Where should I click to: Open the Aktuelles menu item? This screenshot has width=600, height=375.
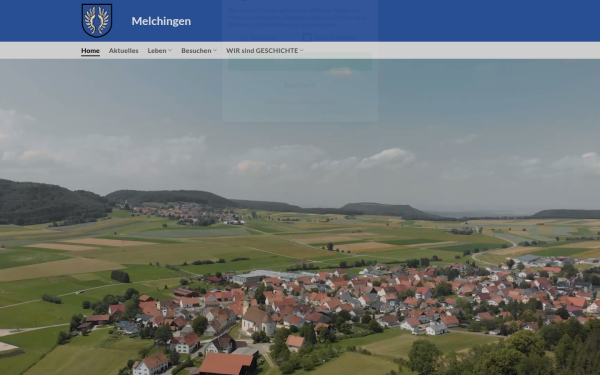pos(124,51)
